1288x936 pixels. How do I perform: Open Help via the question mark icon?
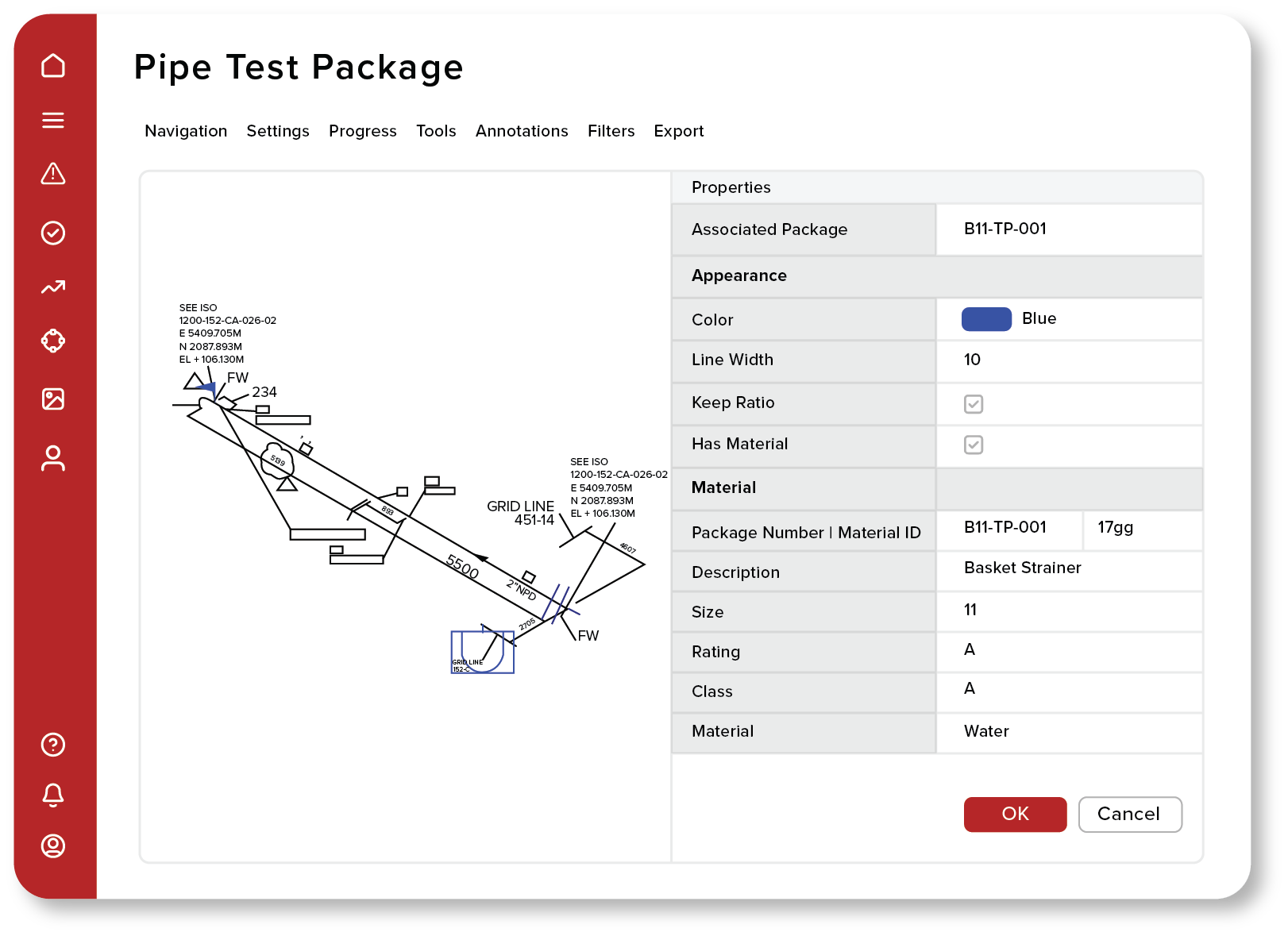coord(52,745)
